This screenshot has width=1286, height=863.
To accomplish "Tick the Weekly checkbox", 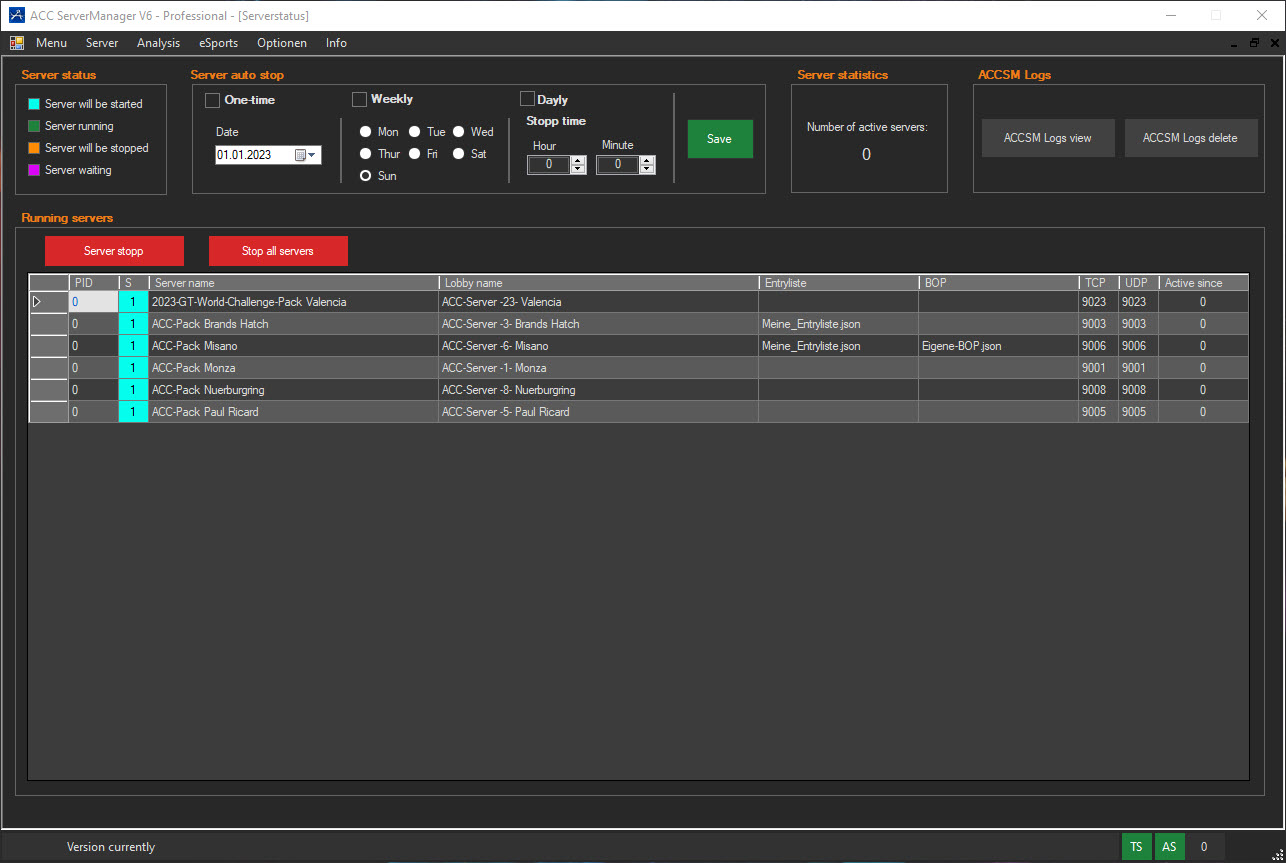I will point(359,99).
